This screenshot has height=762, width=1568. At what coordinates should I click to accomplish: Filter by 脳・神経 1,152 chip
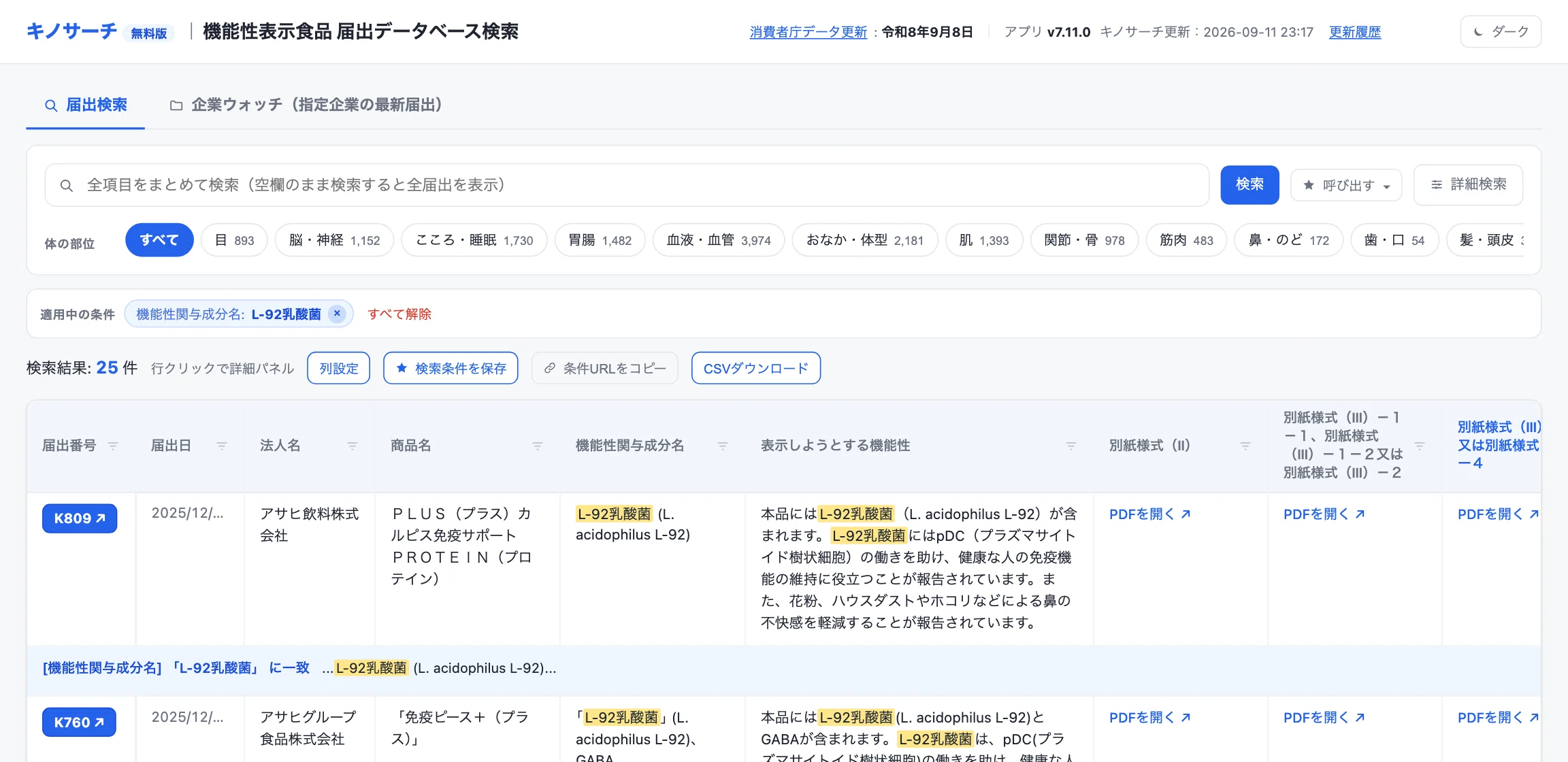[x=334, y=239]
